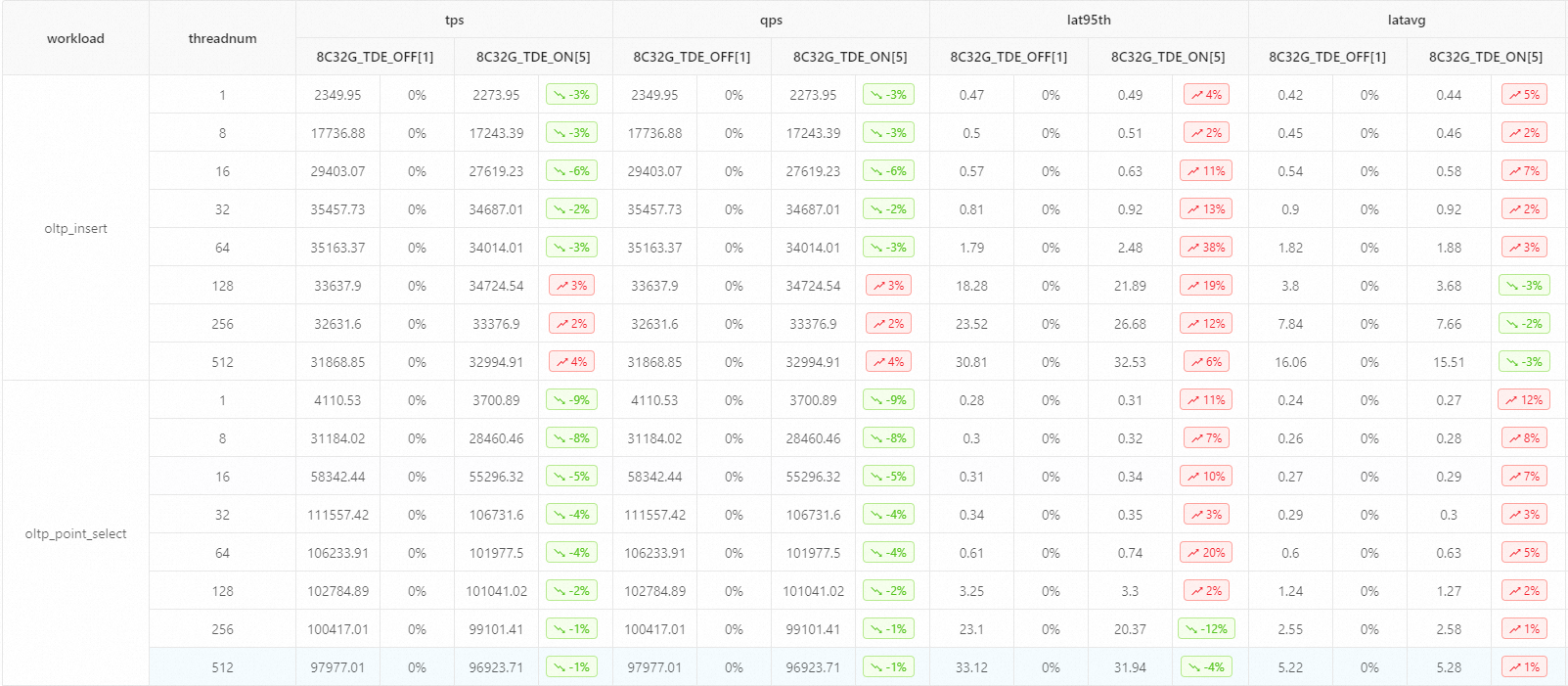Click the lat95th value 30.81
Image resolution: width=1568 pixels, height=686 pixels.
click(971, 362)
